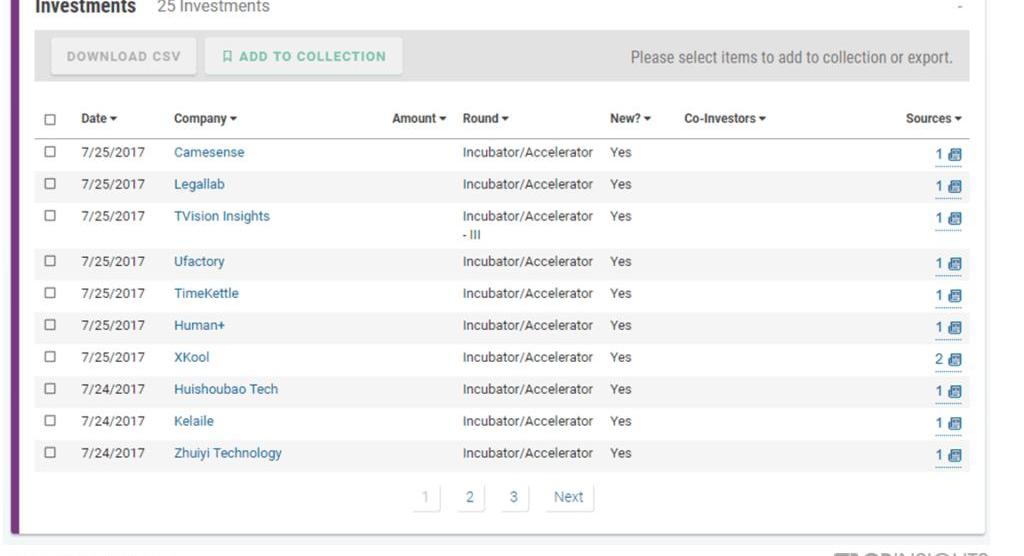Open the source news icon for Camesense
The height and width of the screenshot is (556, 1024).
[x=954, y=155]
